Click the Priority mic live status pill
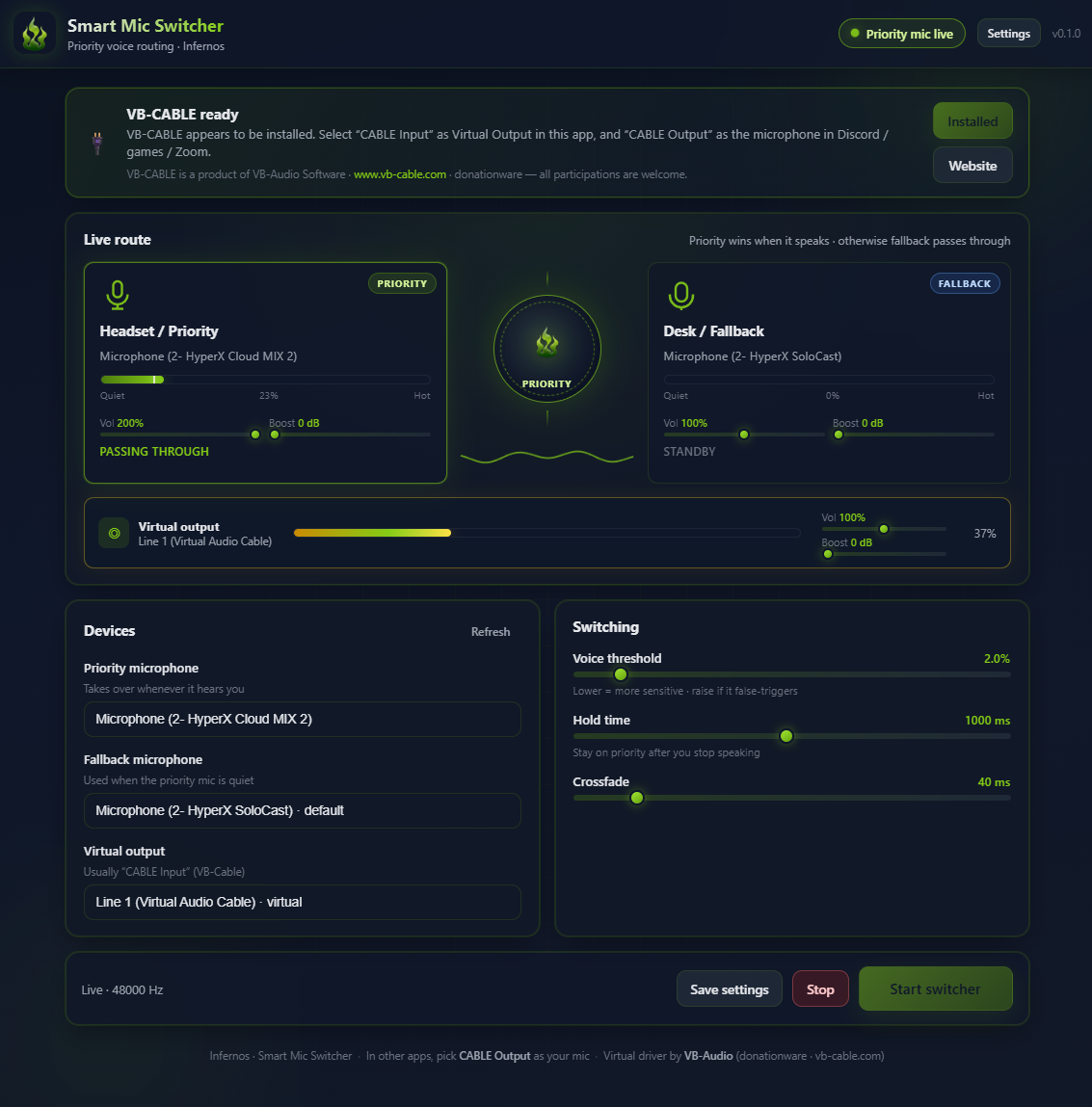1092x1107 pixels. pos(901,34)
